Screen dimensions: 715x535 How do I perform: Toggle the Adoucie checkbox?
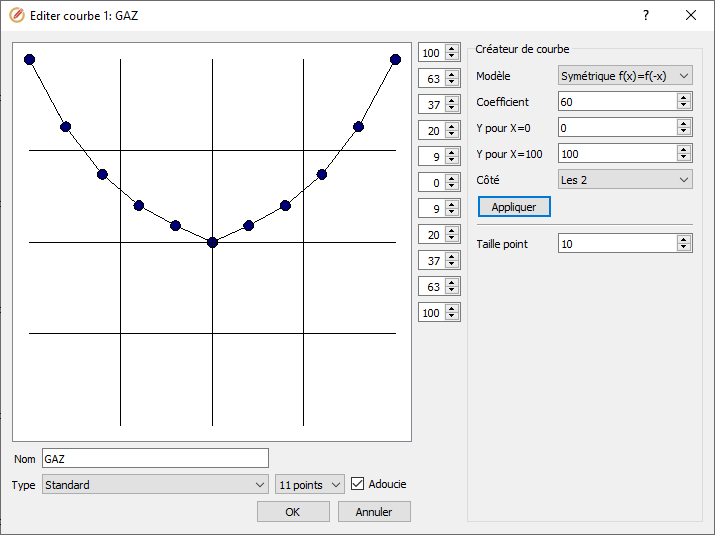[x=358, y=484]
